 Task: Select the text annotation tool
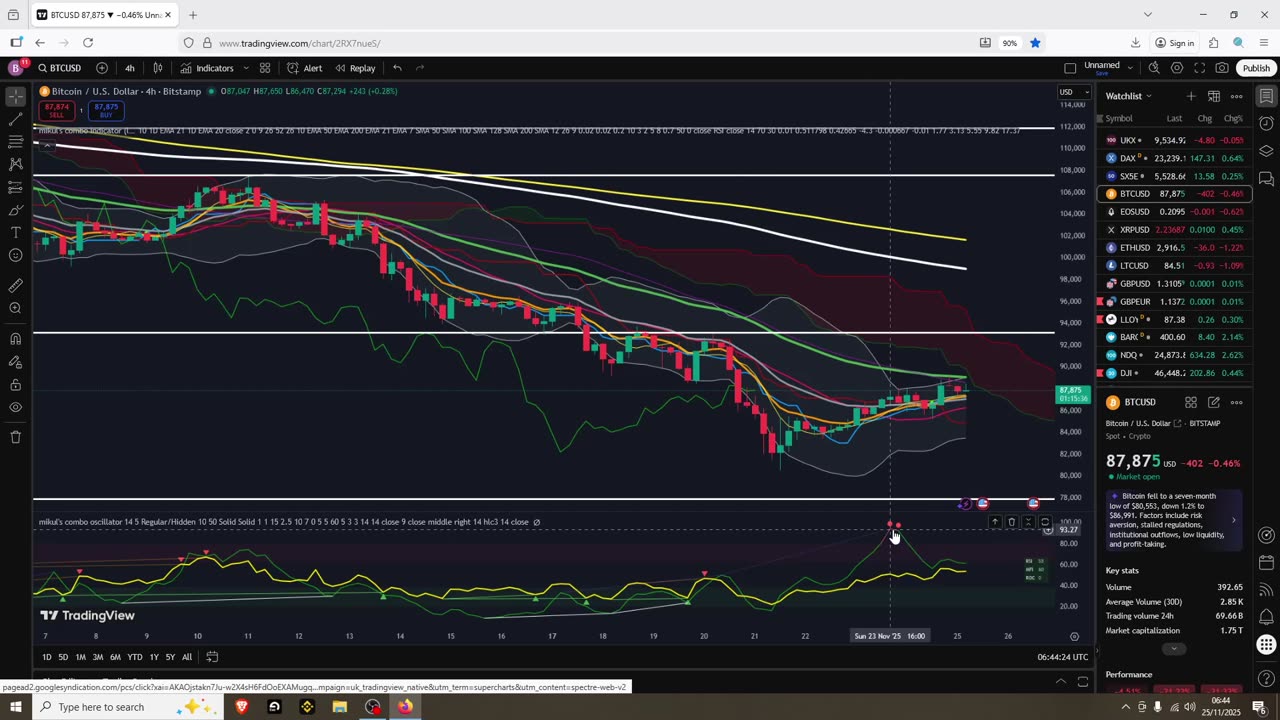point(15,233)
